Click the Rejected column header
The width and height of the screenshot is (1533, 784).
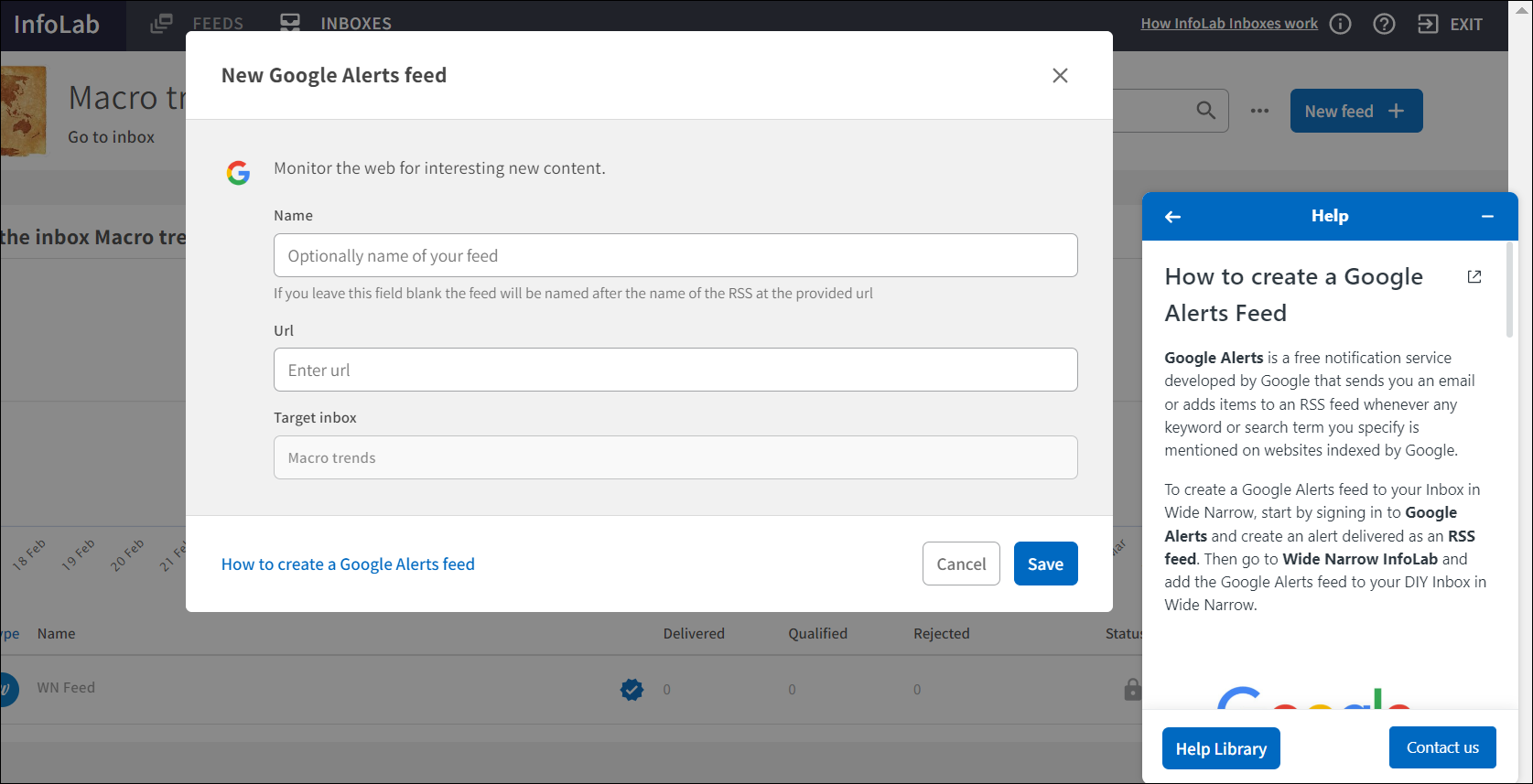[941, 633]
